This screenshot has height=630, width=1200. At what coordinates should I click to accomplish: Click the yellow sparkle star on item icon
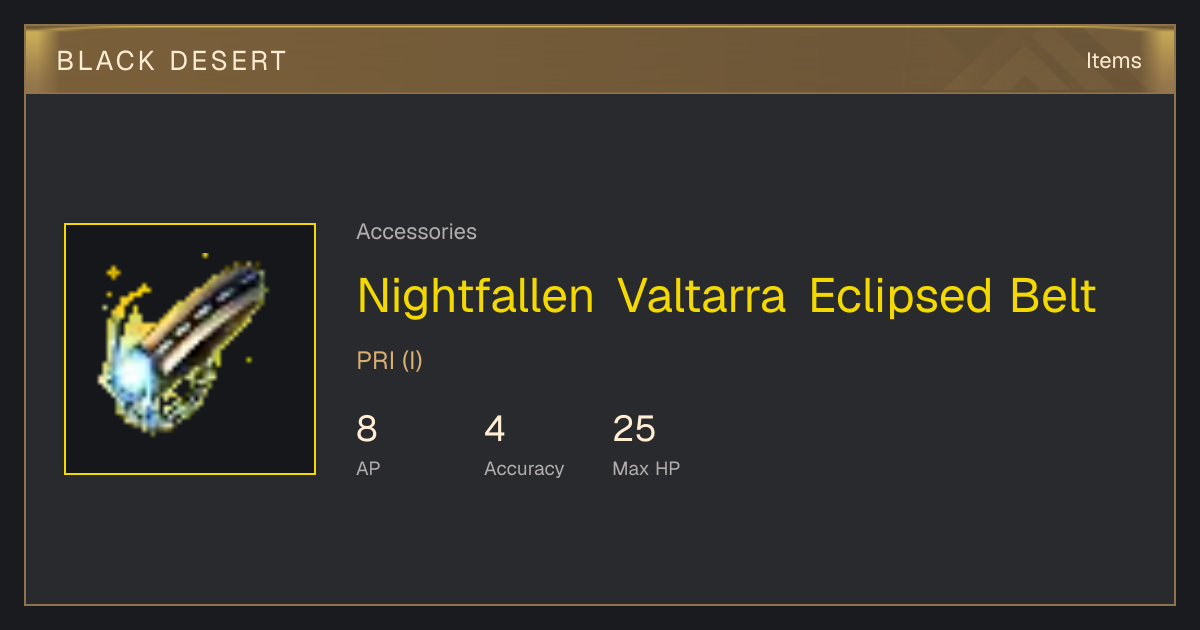[113, 272]
